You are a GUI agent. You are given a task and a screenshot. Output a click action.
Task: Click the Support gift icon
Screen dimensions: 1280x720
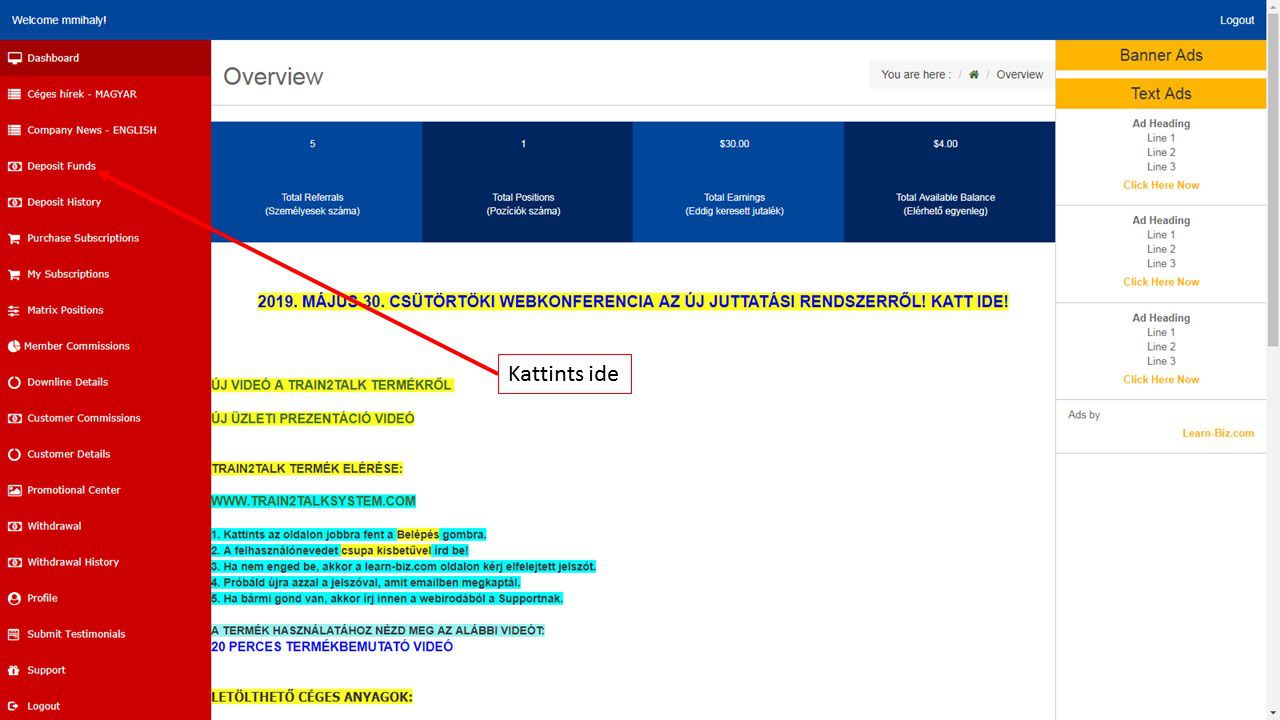point(14,670)
